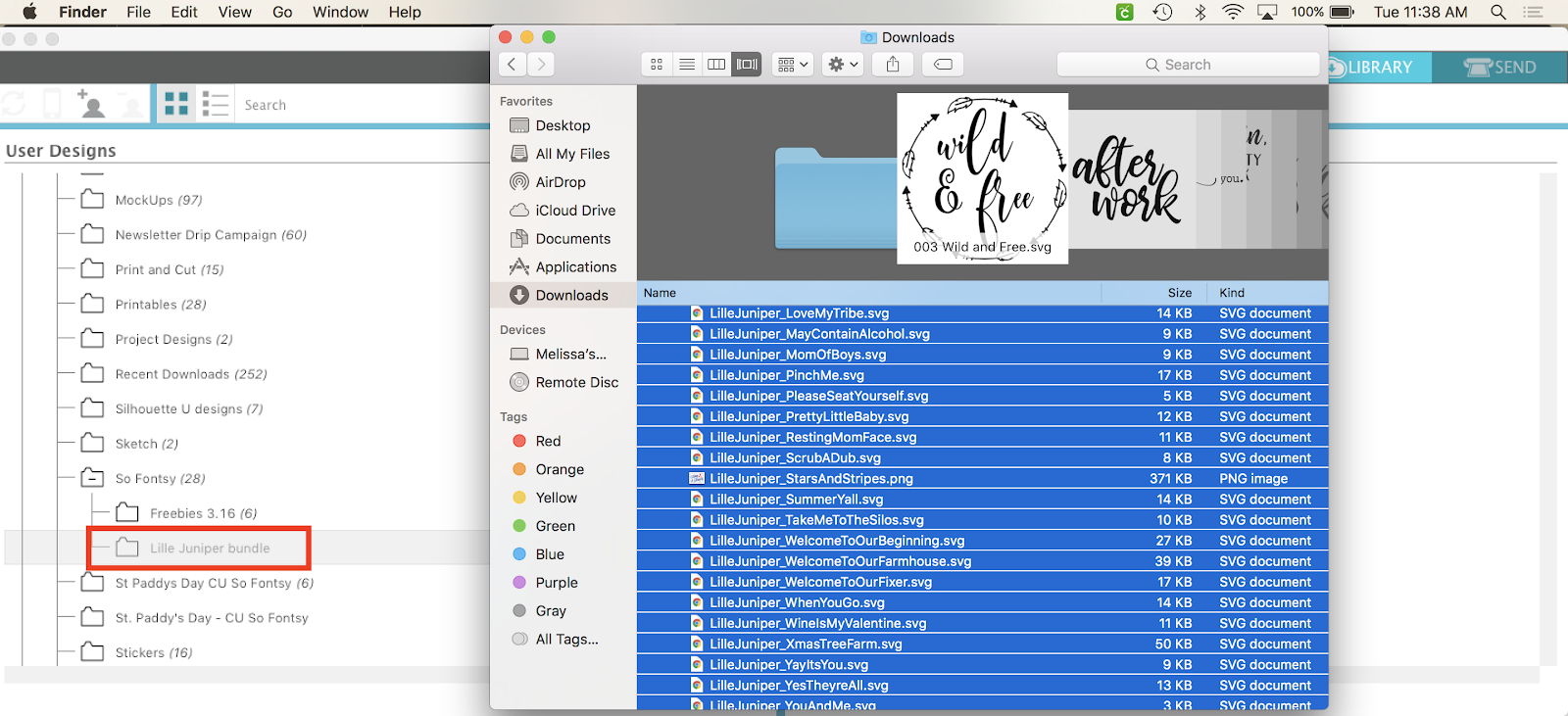Open the Finder File menu

(138, 12)
